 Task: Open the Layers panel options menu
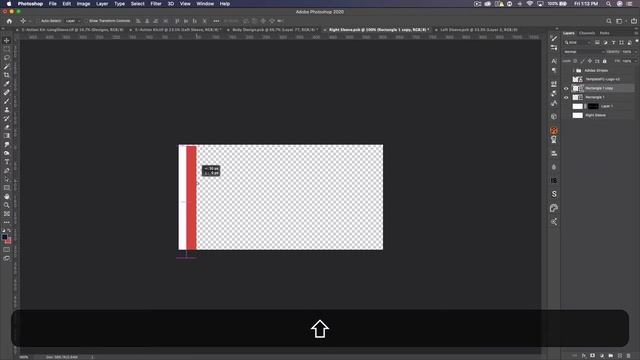pyautogui.click(x=636, y=33)
